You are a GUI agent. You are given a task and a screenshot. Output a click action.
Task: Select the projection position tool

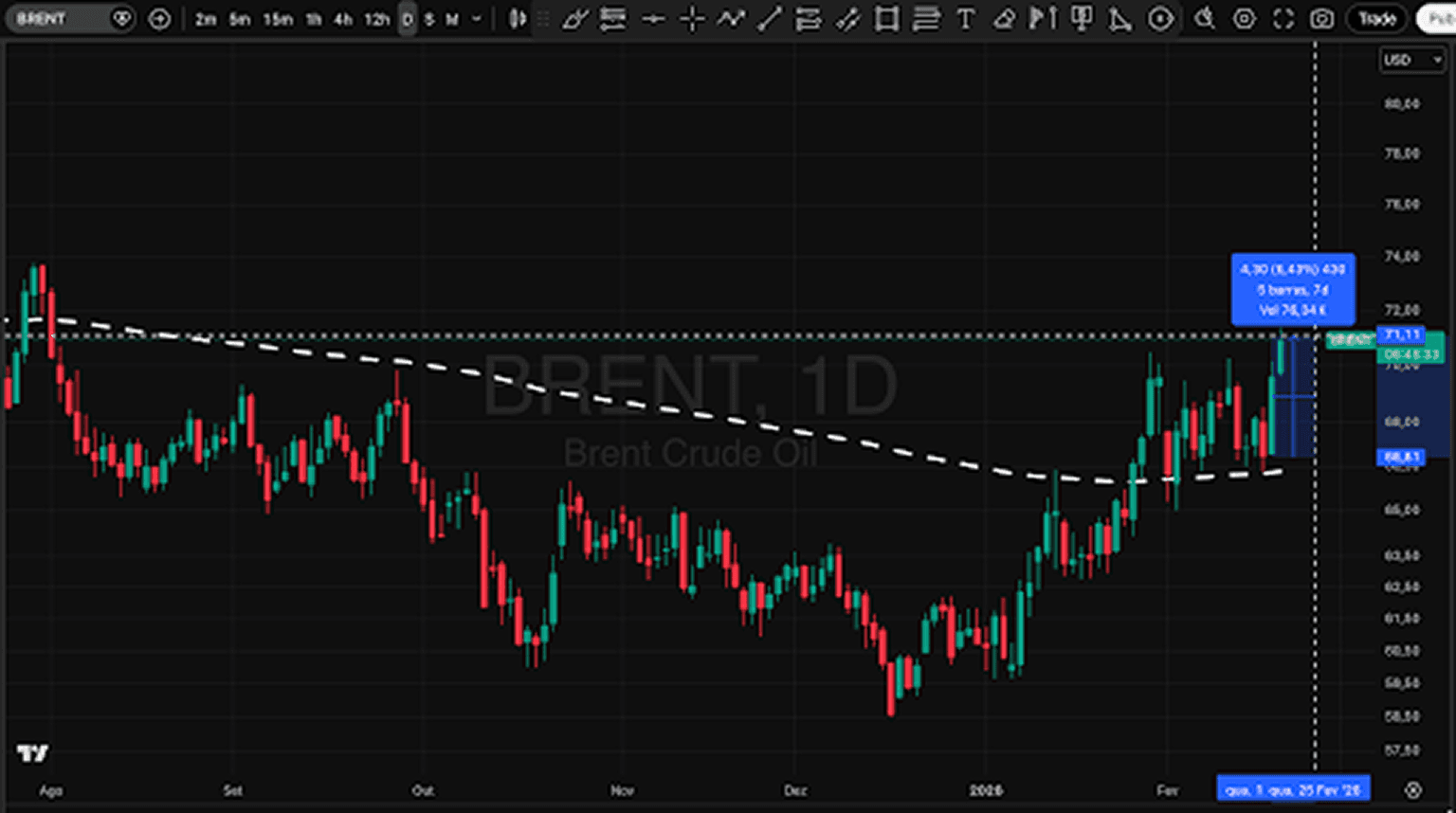(1082, 19)
